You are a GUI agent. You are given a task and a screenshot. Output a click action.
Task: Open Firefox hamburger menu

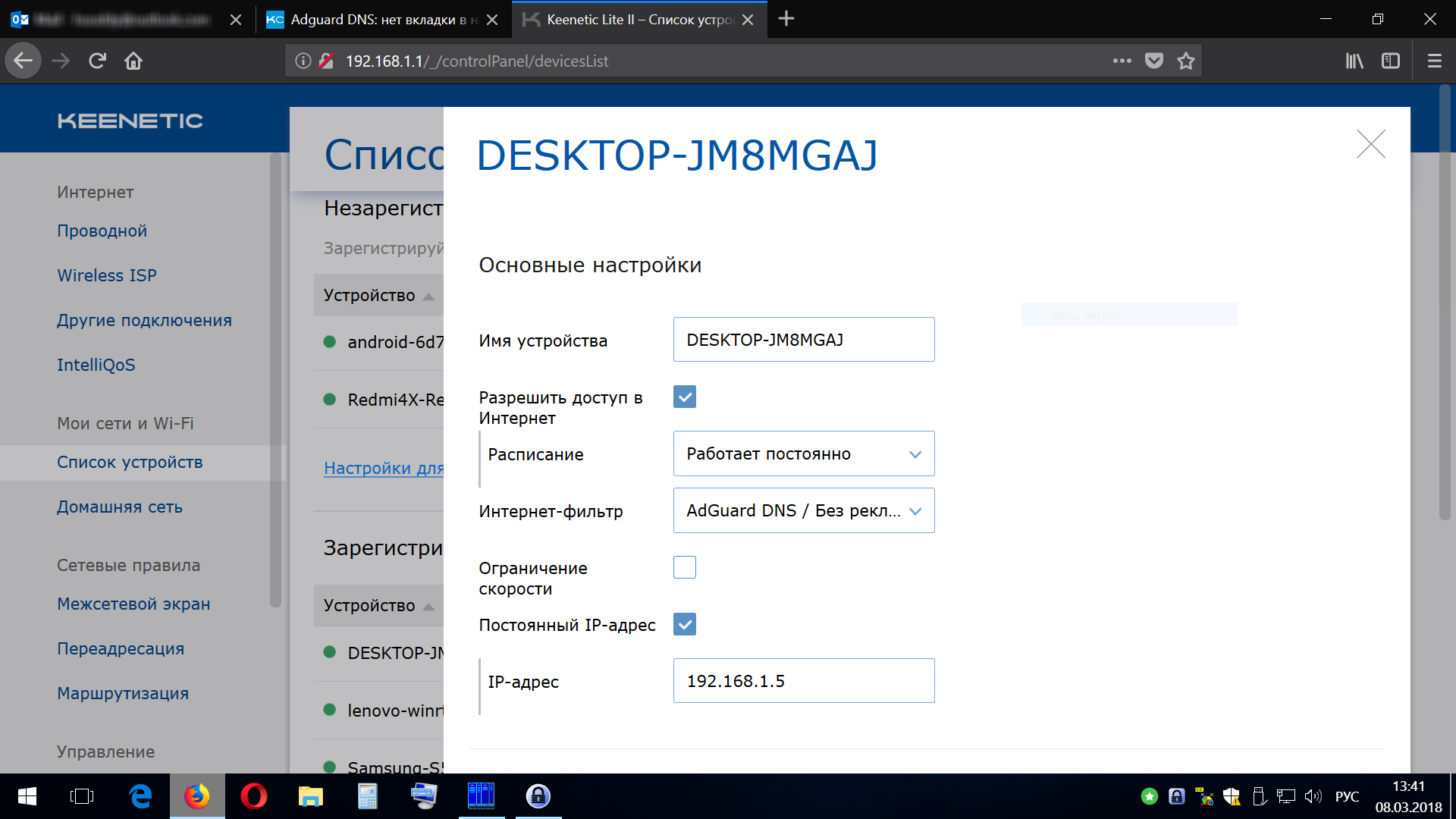pos(1435,61)
